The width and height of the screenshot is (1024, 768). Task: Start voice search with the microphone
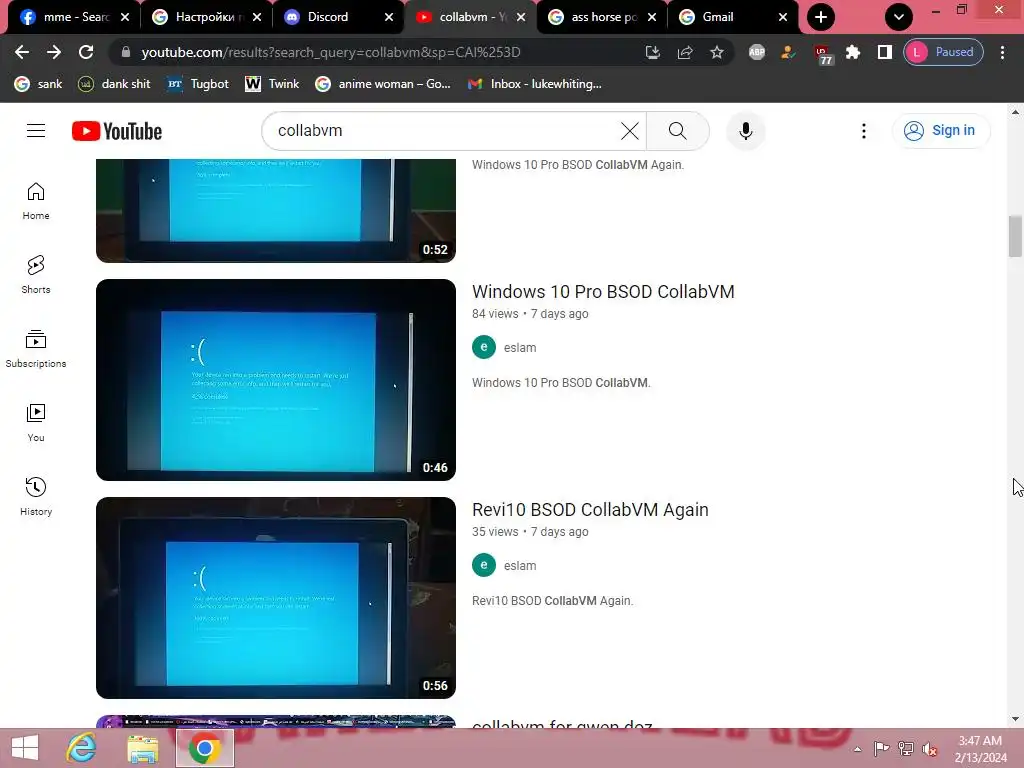[745, 131]
